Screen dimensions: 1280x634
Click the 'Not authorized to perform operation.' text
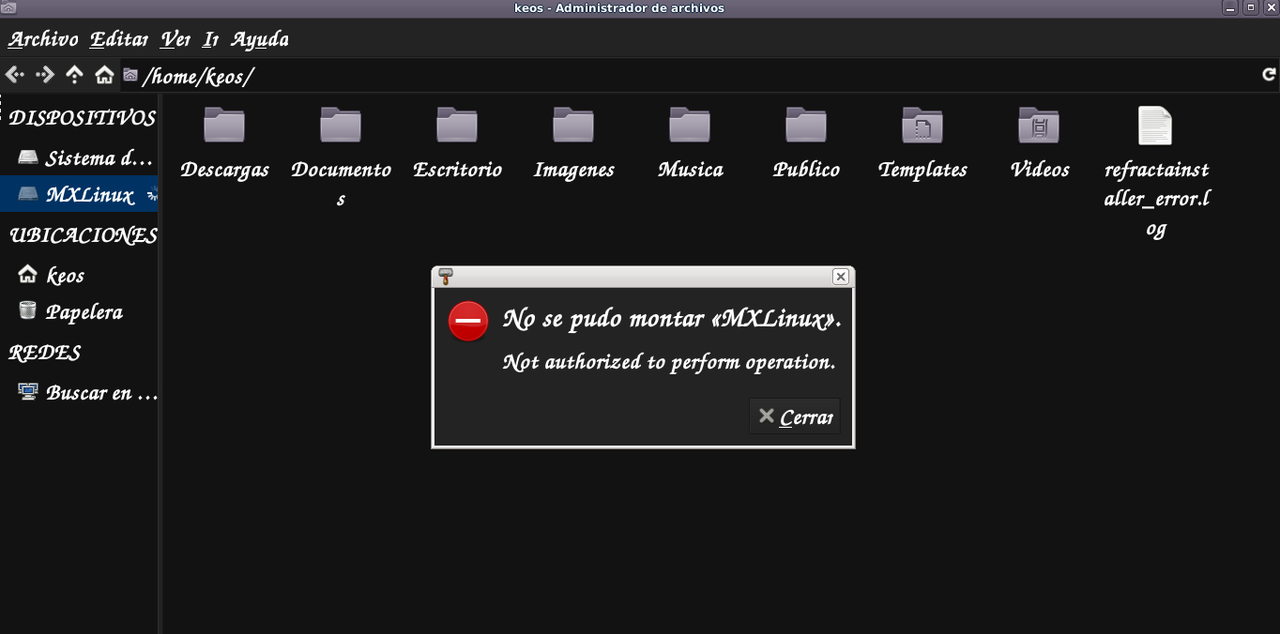pyautogui.click(x=669, y=362)
